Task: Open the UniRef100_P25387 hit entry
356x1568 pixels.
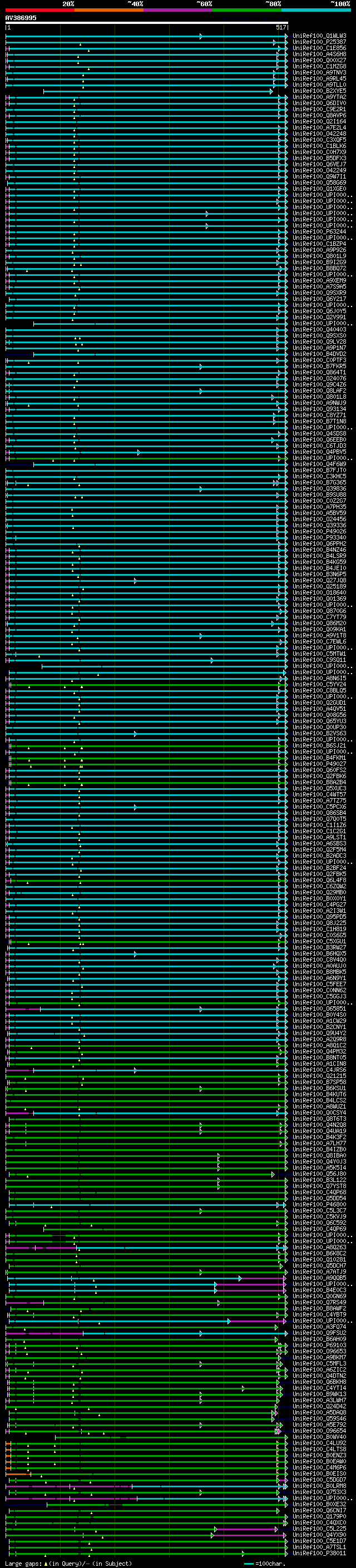Action: tap(319, 42)
